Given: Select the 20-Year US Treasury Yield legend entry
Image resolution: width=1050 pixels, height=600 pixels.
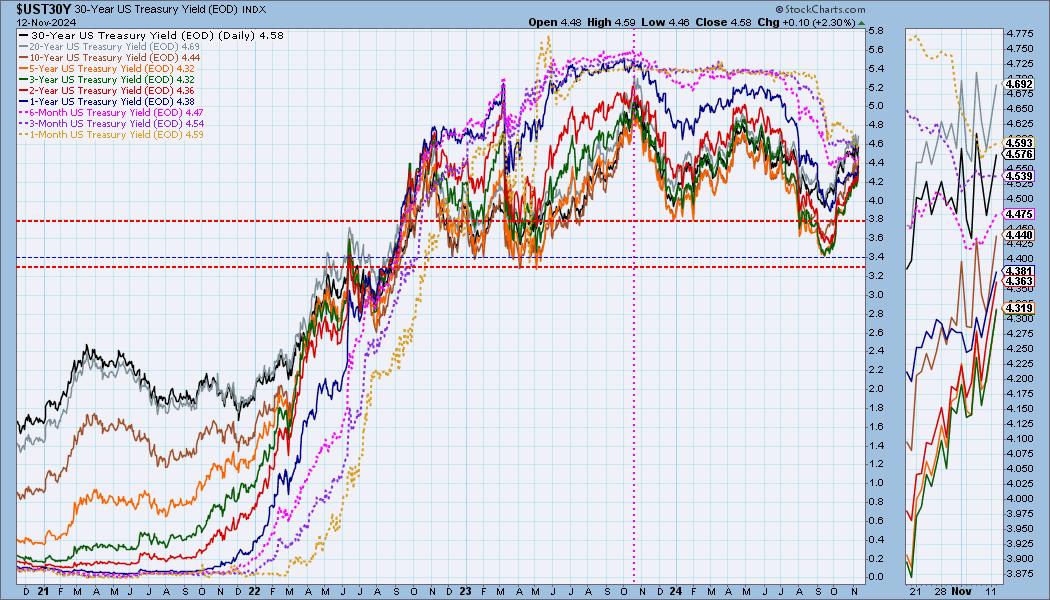Looking at the screenshot, I should [x=110, y=47].
